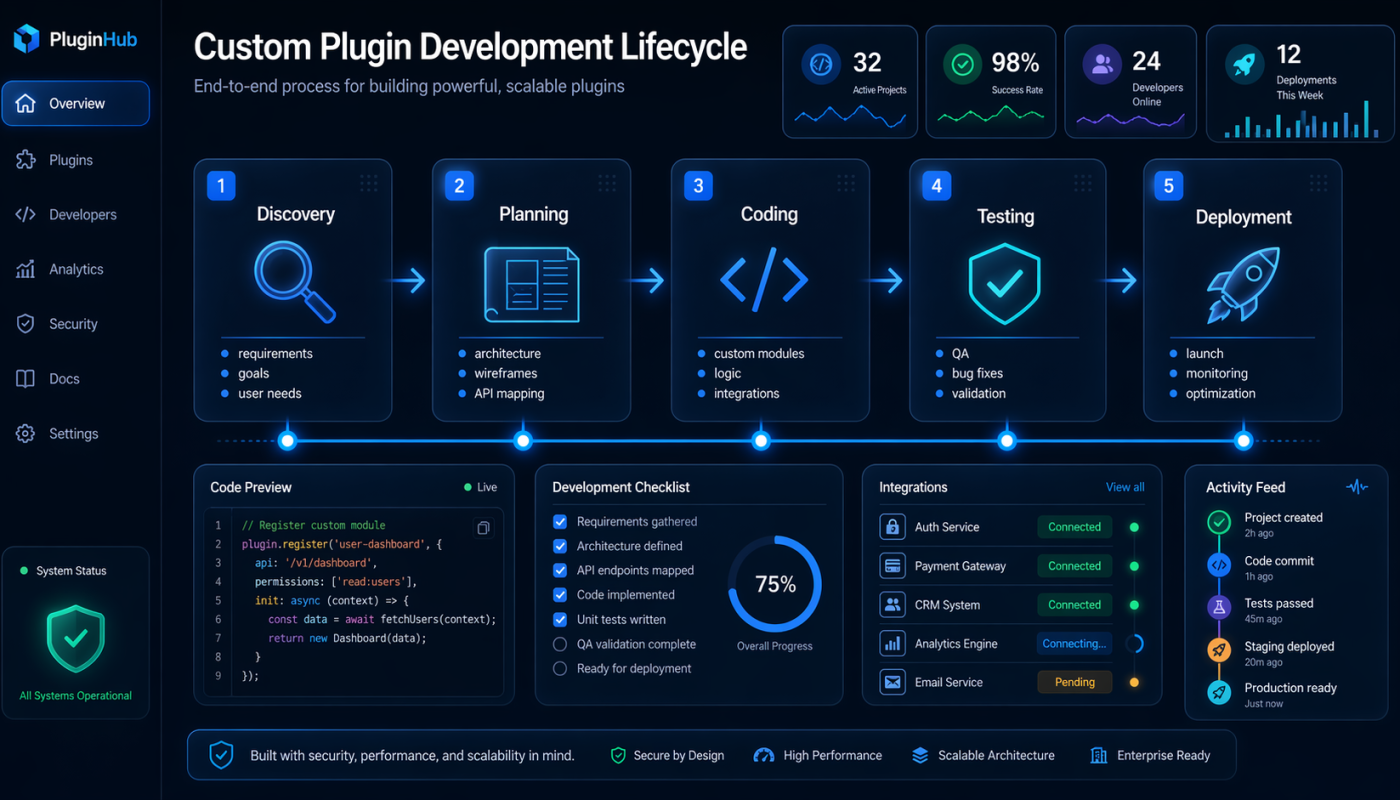Click the Security shield icon in sidebar
Screen dimensions: 1400x800
(25, 323)
